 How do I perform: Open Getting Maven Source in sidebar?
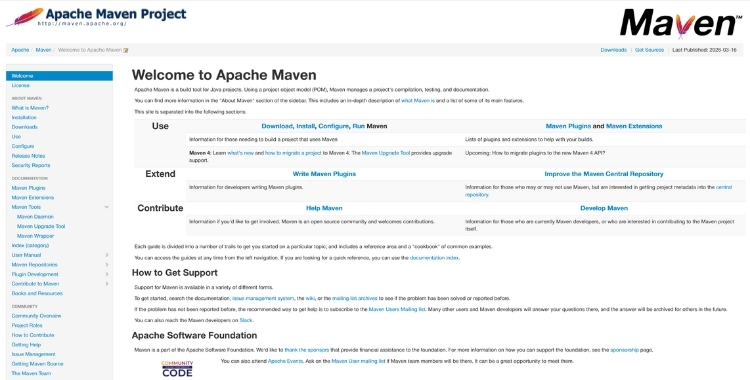pyautogui.click(x=37, y=364)
